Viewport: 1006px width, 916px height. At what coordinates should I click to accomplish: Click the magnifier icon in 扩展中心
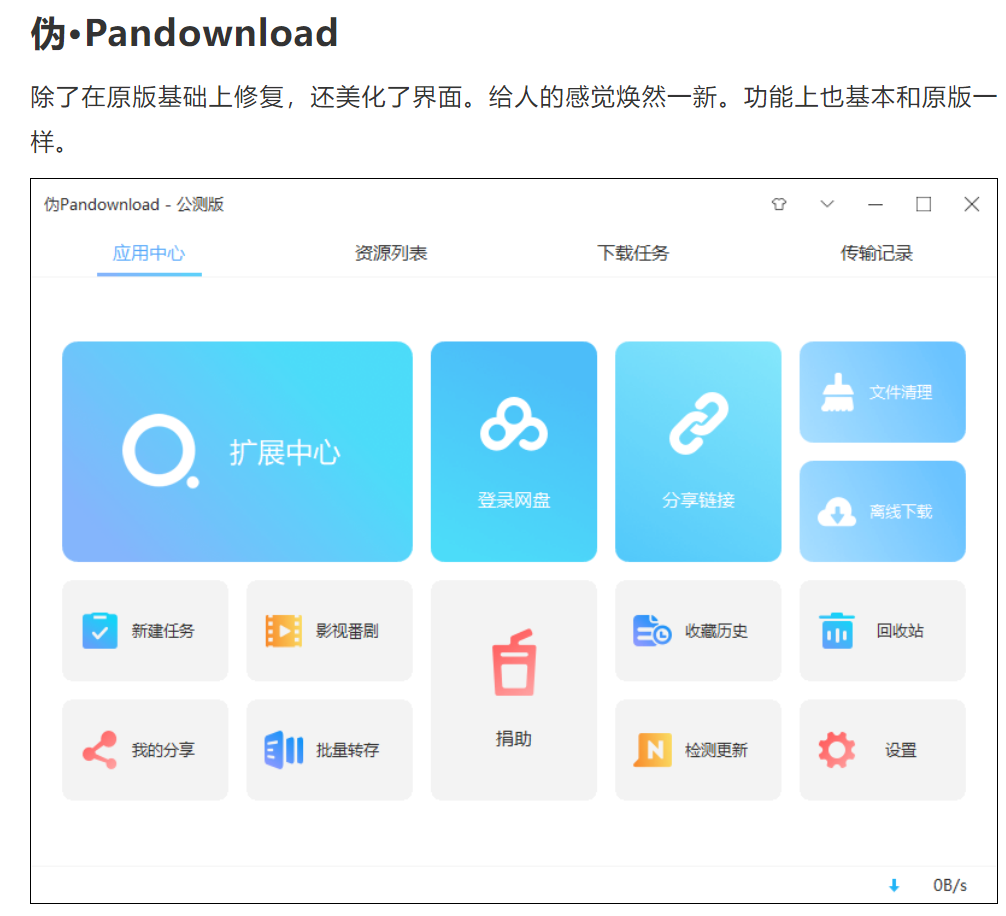click(x=160, y=451)
